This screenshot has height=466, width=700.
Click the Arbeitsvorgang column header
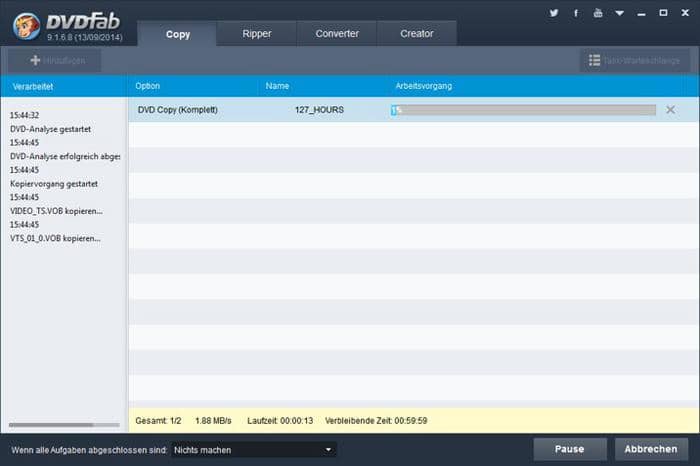[x=424, y=86]
